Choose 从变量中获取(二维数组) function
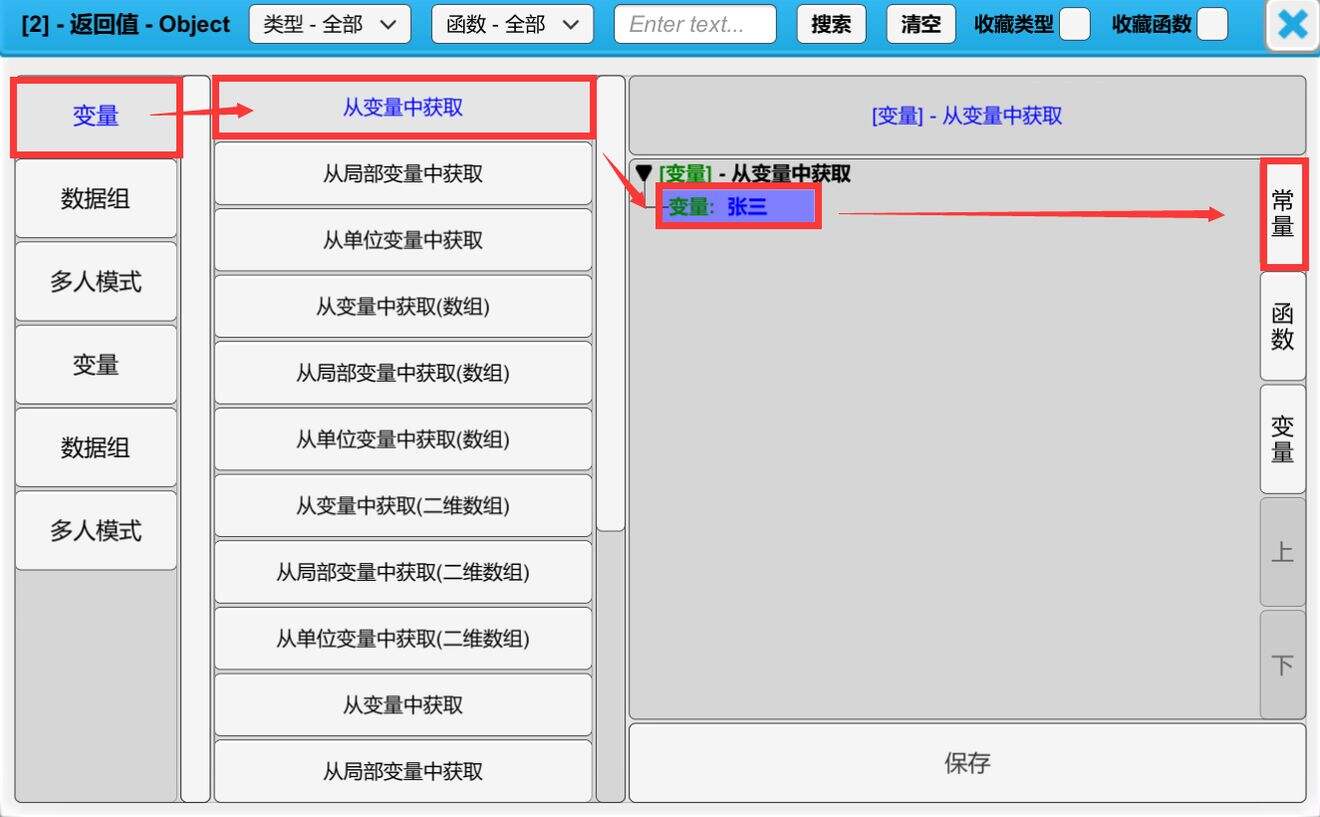This screenshot has width=1320, height=817. pyautogui.click(x=403, y=506)
